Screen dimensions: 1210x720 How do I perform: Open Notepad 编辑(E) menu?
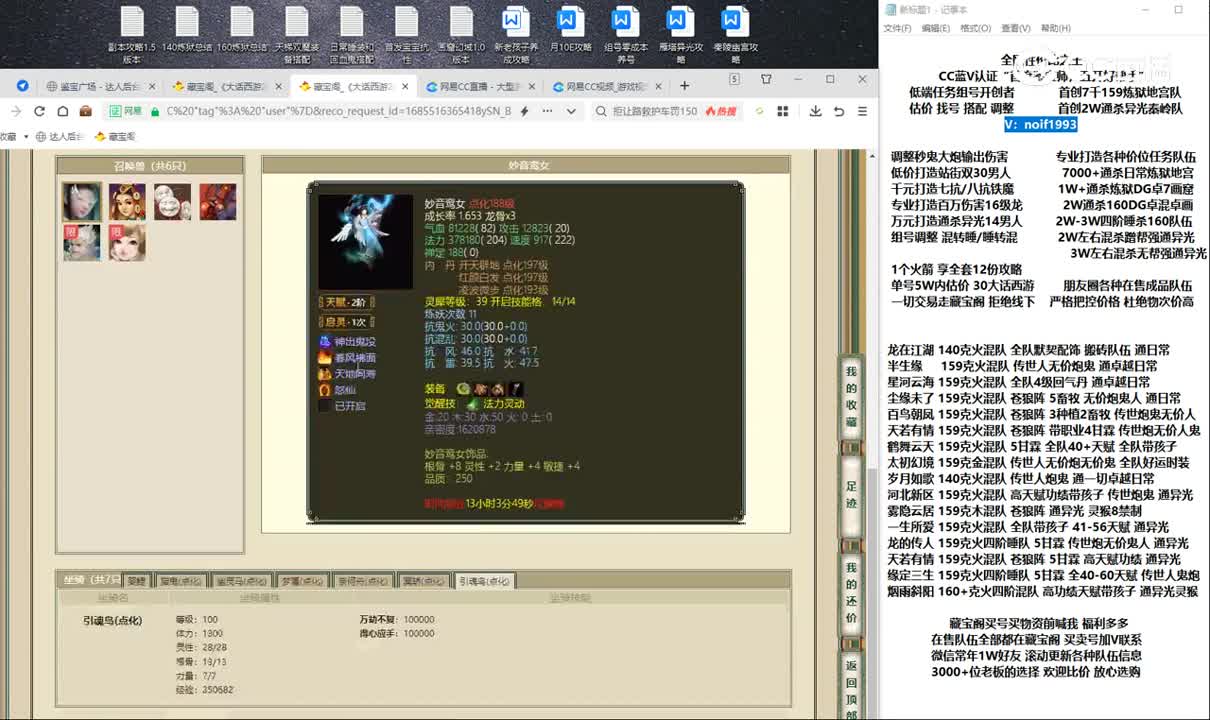936,28
